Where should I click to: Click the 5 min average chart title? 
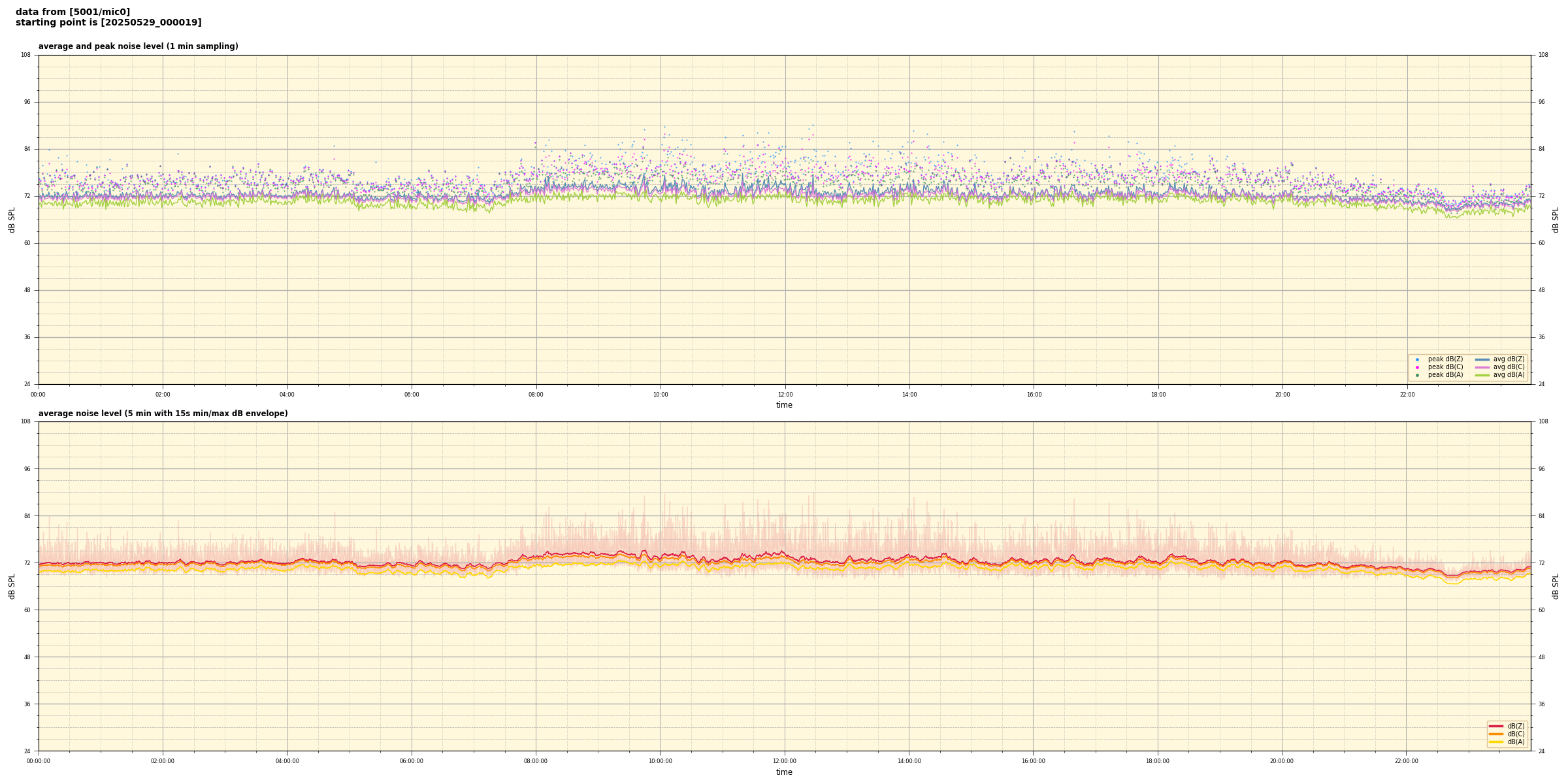click(163, 414)
